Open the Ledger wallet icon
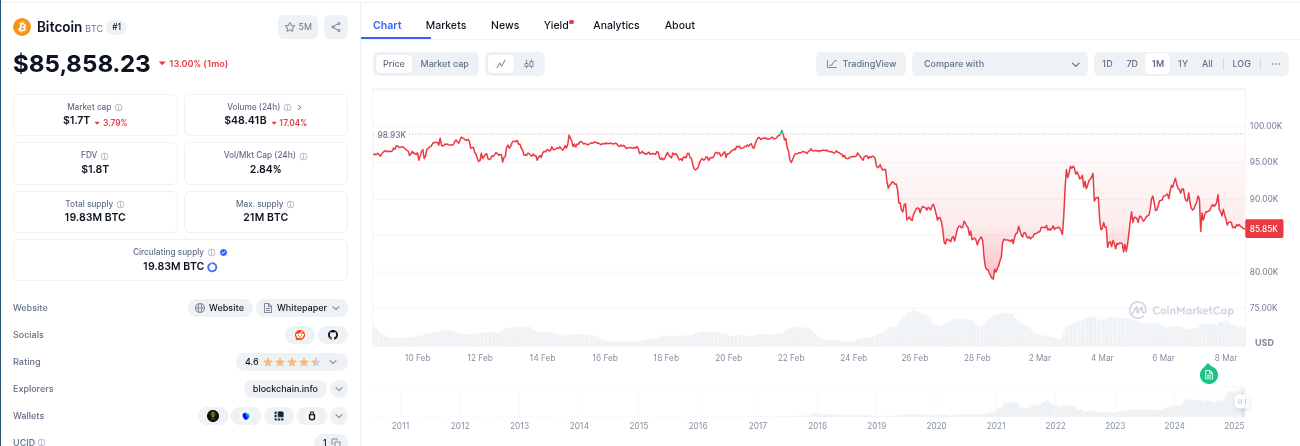 pyautogui.click(x=279, y=416)
